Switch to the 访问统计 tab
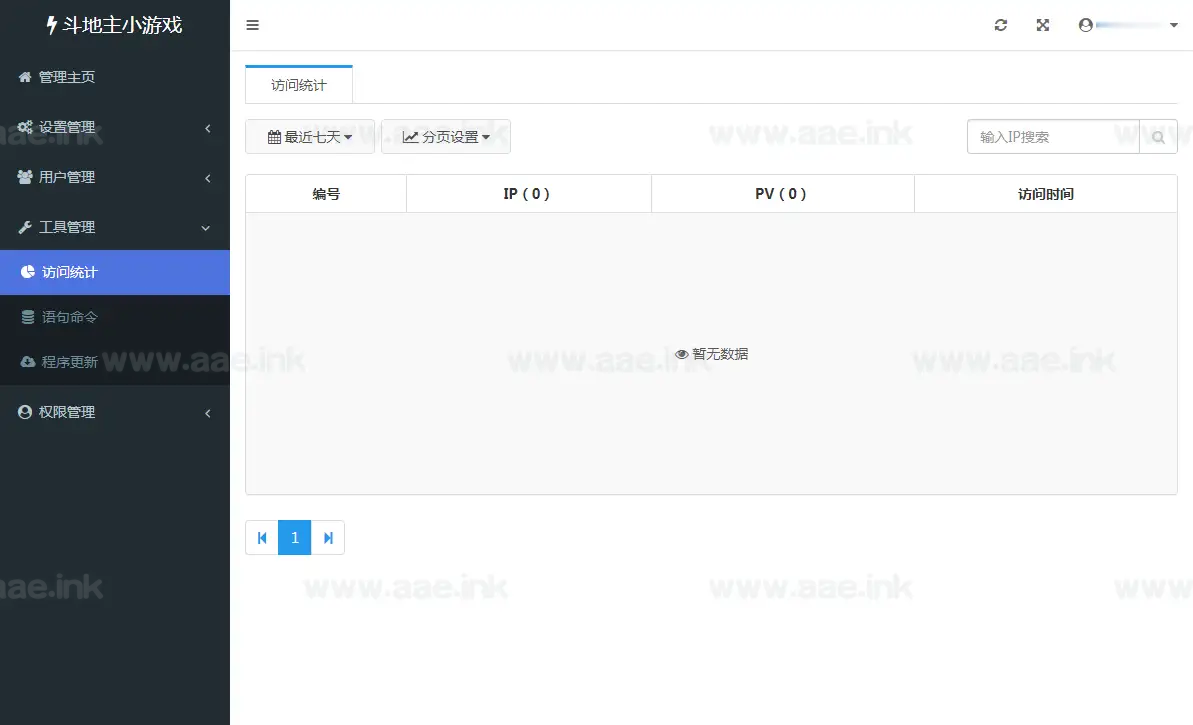 (298, 85)
